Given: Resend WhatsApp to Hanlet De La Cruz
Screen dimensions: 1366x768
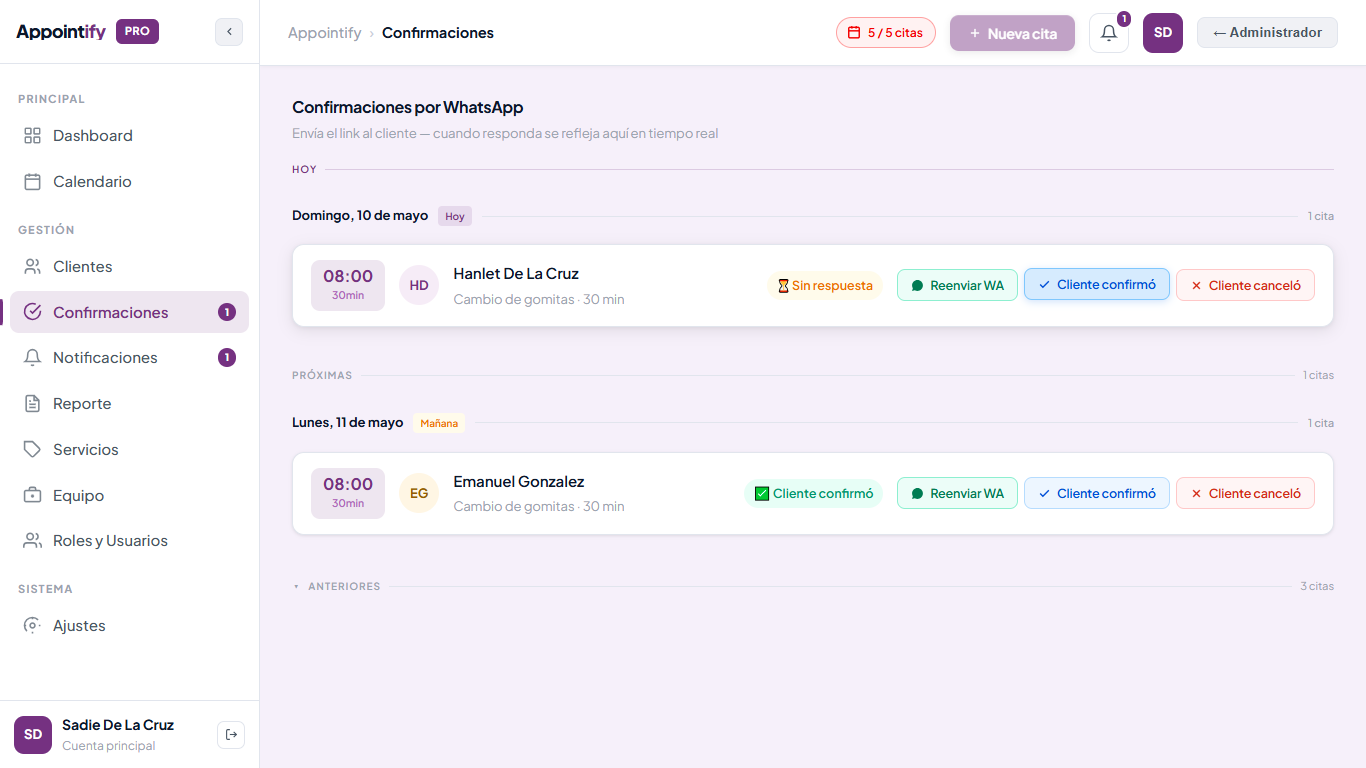Looking at the screenshot, I should [x=957, y=285].
